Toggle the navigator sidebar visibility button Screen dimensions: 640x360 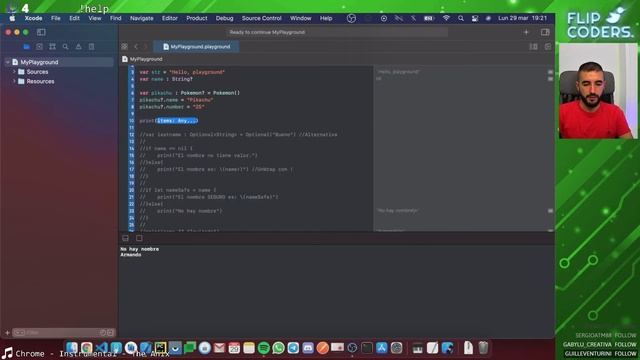[41, 32]
